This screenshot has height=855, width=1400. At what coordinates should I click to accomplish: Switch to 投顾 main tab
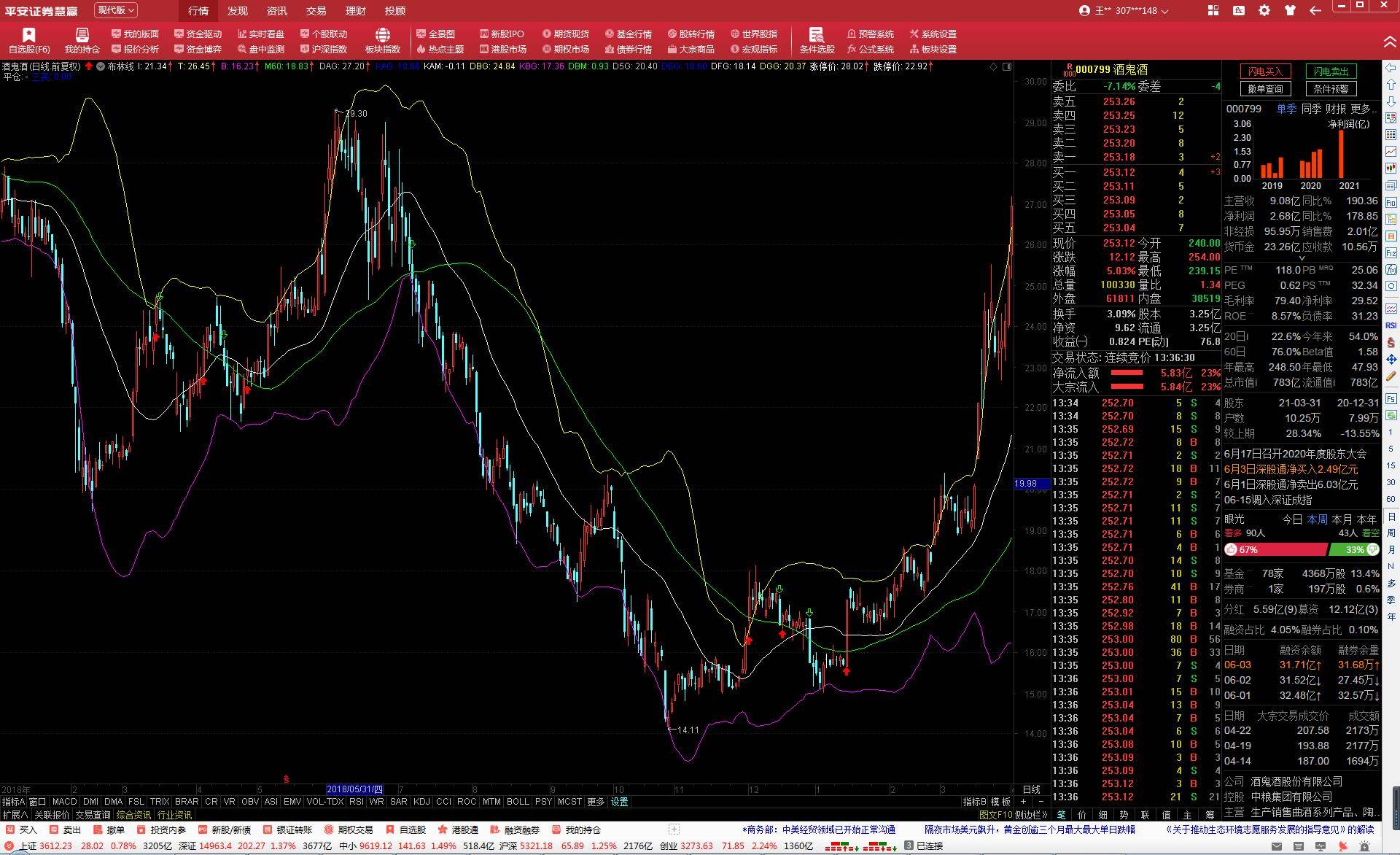click(x=394, y=11)
